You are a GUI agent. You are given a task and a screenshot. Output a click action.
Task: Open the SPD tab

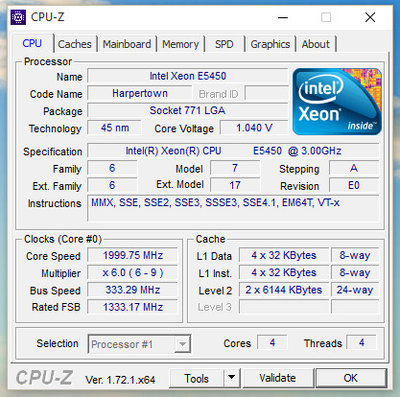tap(224, 44)
